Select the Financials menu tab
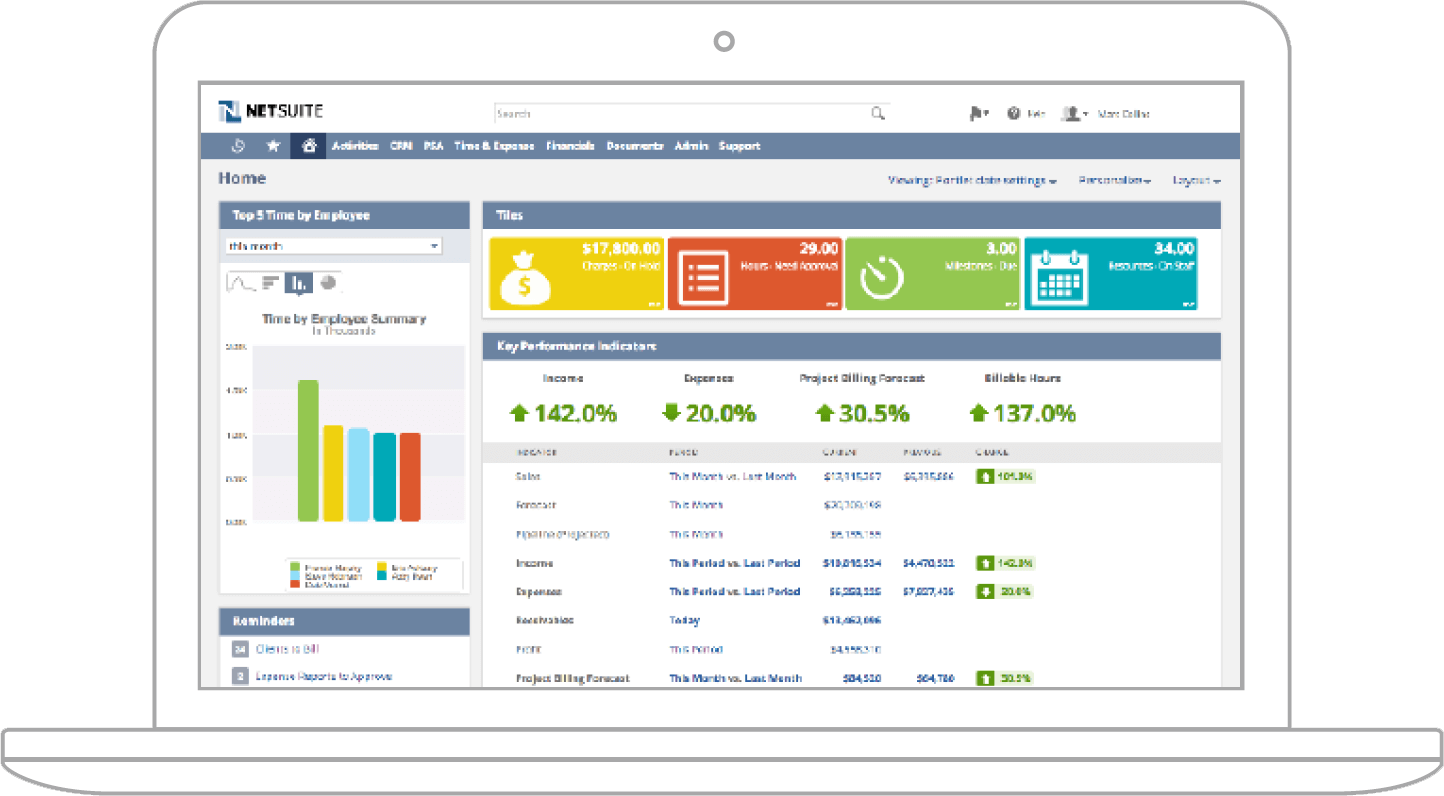 point(570,146)
